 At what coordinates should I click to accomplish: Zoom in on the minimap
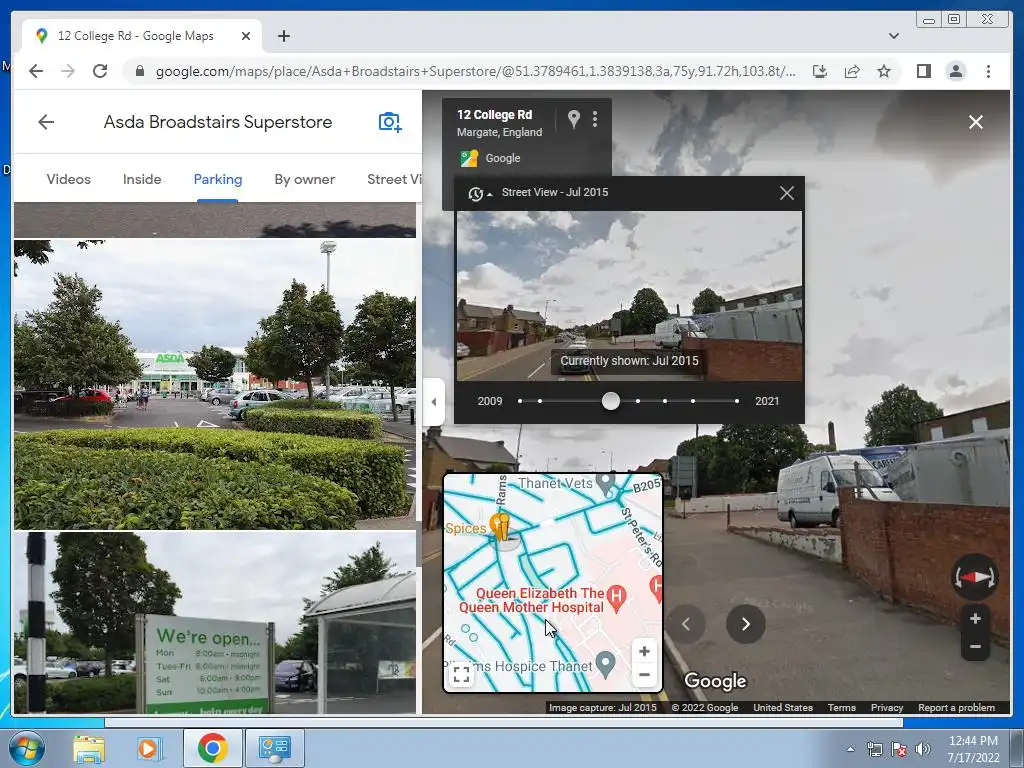tap(644, 651)
